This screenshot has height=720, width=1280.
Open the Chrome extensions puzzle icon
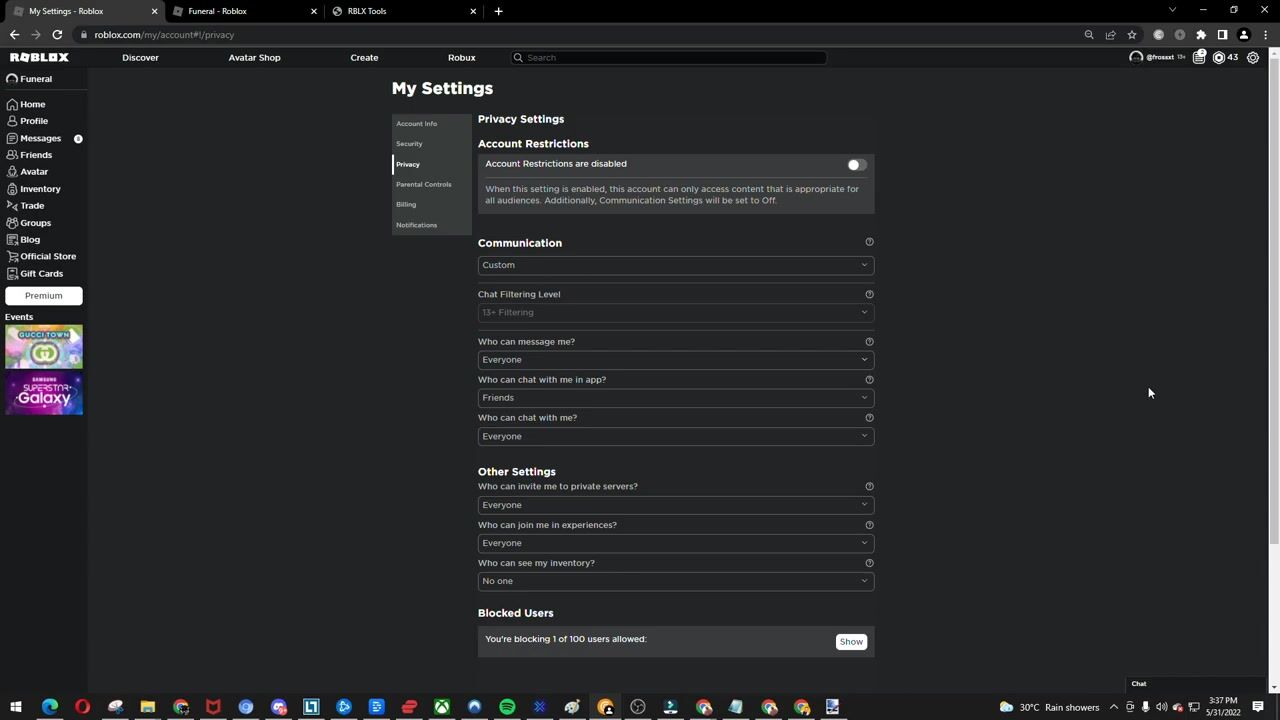point(1201,35)
